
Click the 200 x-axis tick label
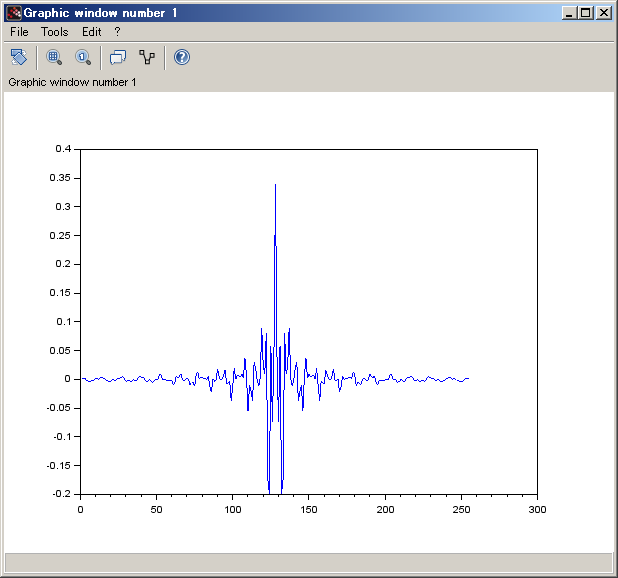(x=385, y=509)
